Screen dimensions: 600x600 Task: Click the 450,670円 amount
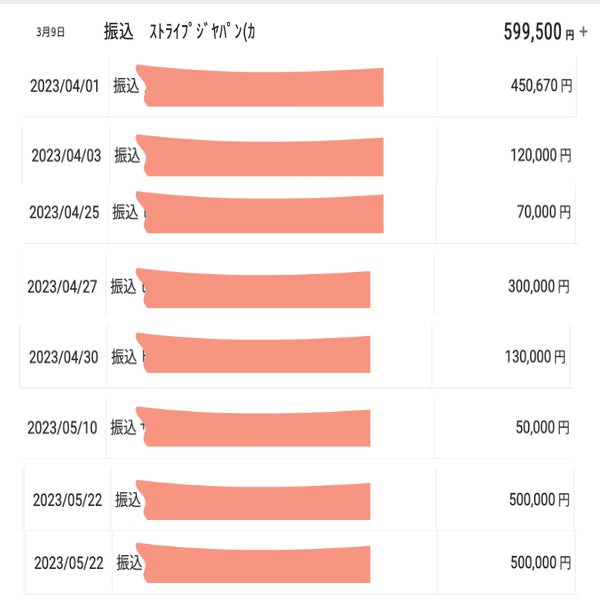point(541,86)
